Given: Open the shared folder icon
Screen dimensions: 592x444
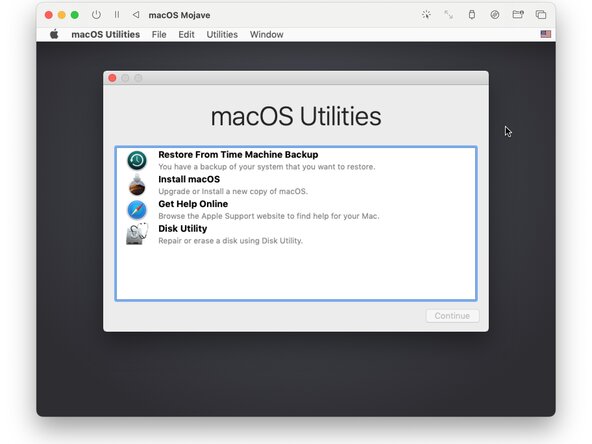Looking at the screenshot, I should coord(518,15).
